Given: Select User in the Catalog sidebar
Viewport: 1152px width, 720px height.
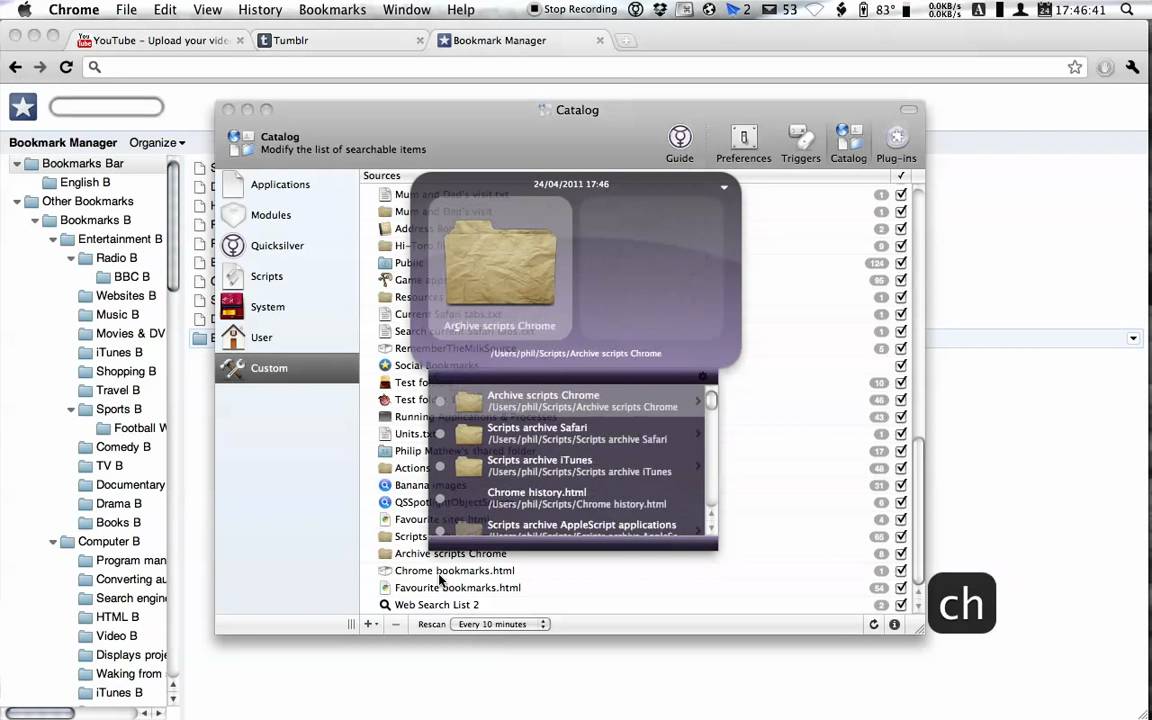Looking at the screenshot, I should click(x=287, y=337).
